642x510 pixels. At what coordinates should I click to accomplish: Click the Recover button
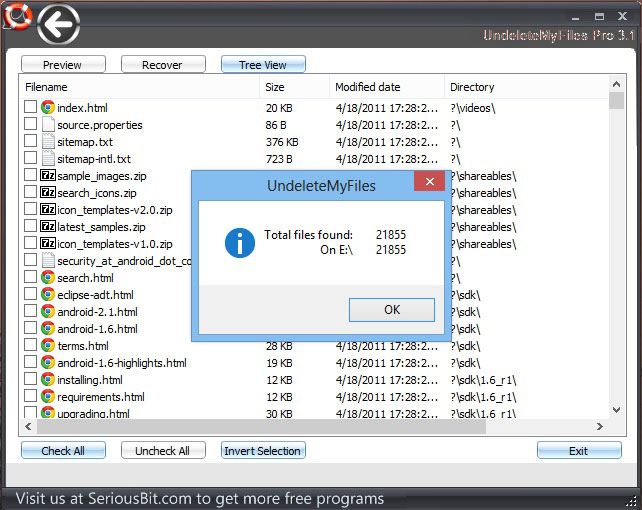point(163,65)
